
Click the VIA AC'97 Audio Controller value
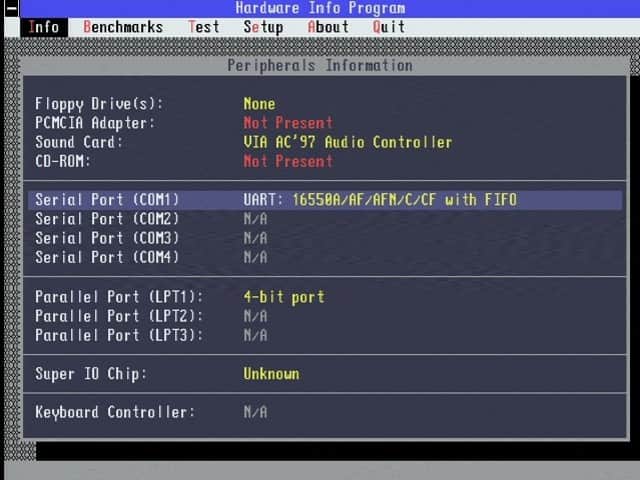click(348, 142)
